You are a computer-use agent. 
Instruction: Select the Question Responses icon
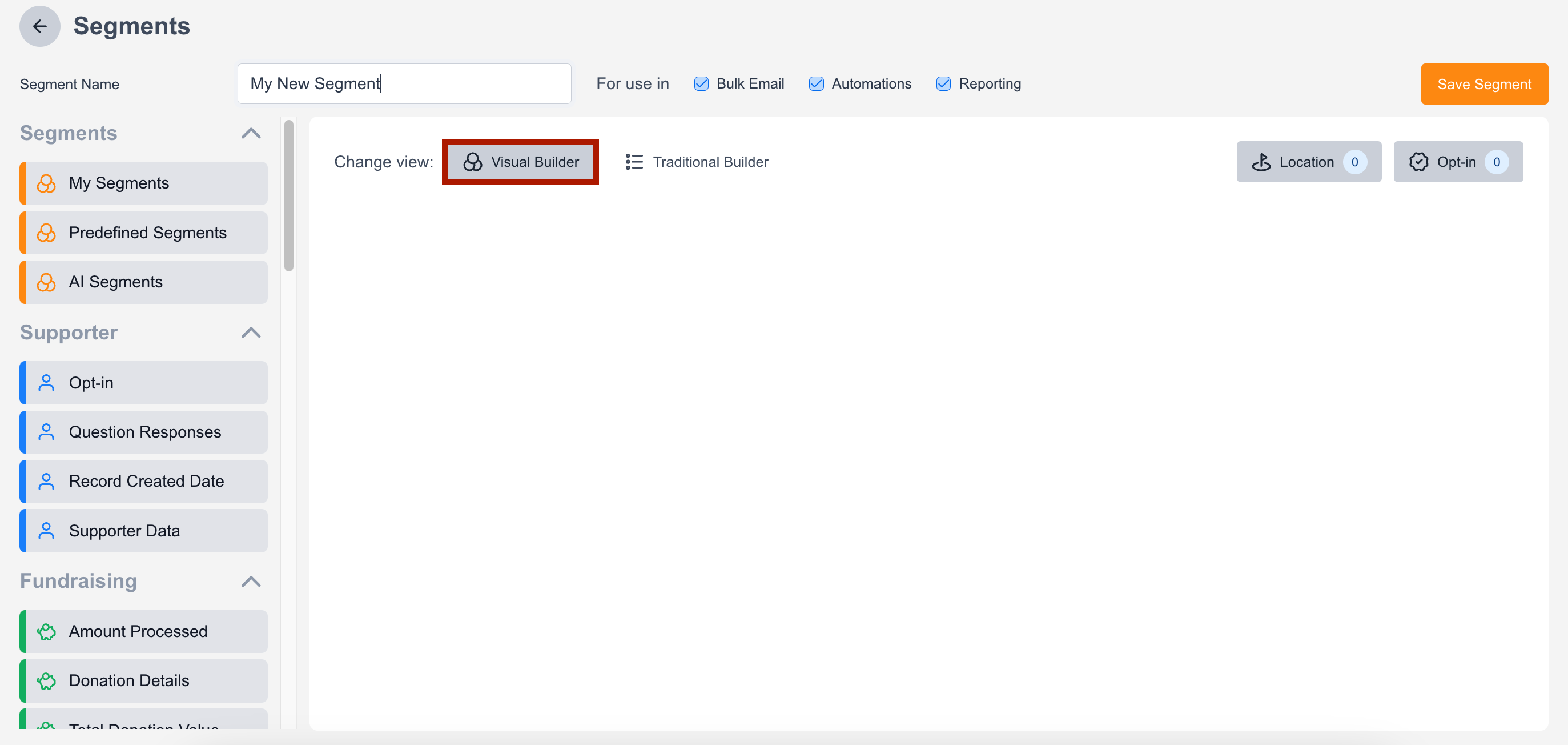point(46,432)
